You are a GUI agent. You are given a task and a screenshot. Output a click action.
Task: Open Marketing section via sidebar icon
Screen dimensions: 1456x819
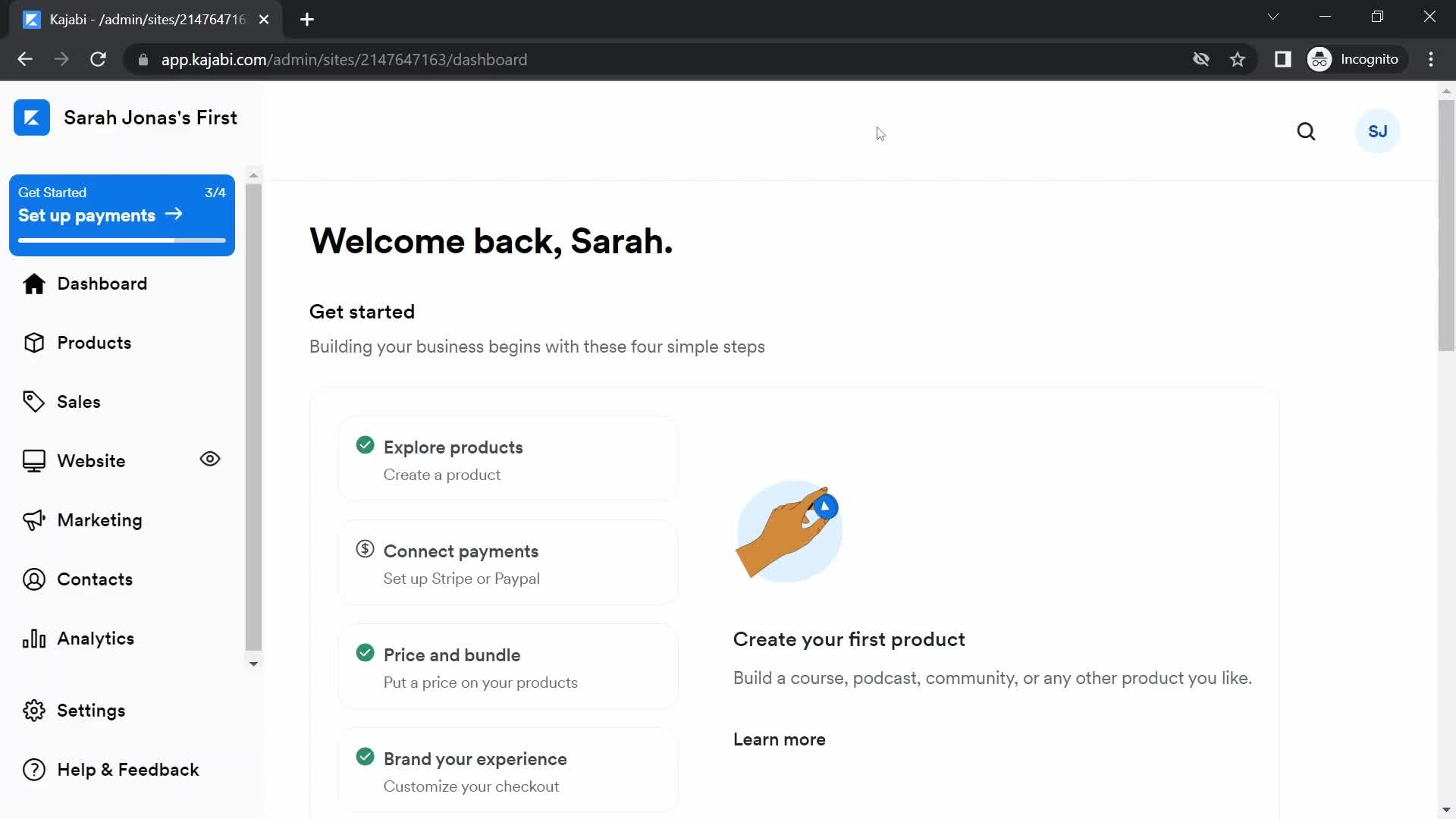pos(33,520)
